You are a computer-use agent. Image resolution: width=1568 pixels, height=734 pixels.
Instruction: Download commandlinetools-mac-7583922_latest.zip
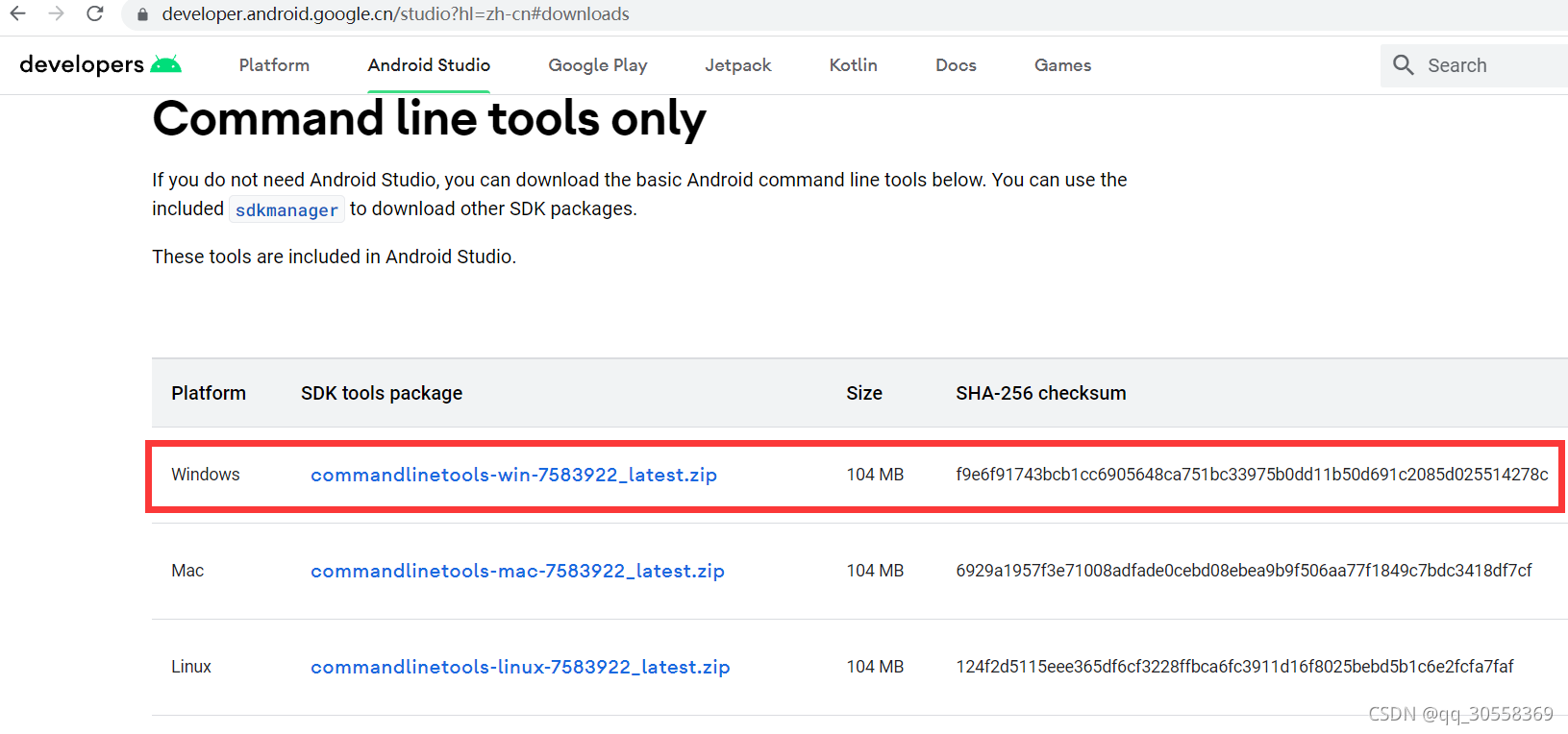[517, 571]
